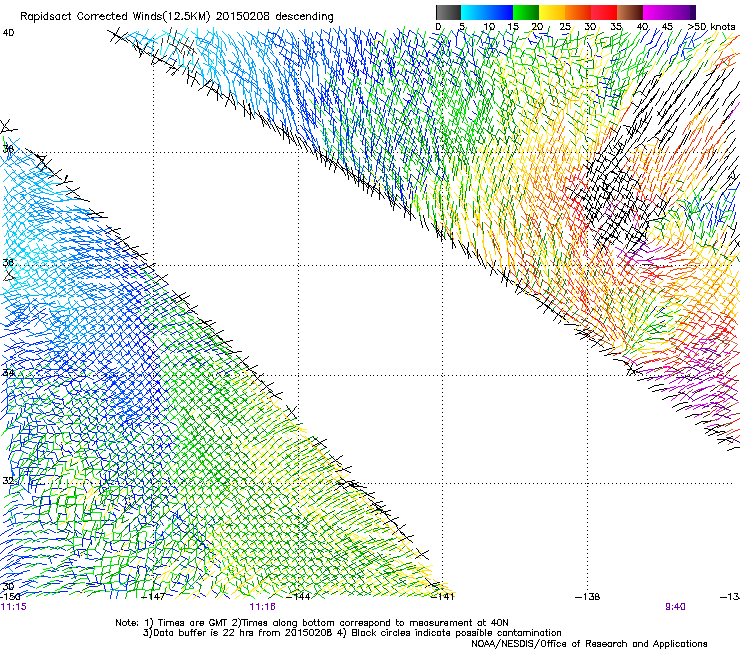
Task: Click the '-141' longitude axis label
Action: point(443,597)
